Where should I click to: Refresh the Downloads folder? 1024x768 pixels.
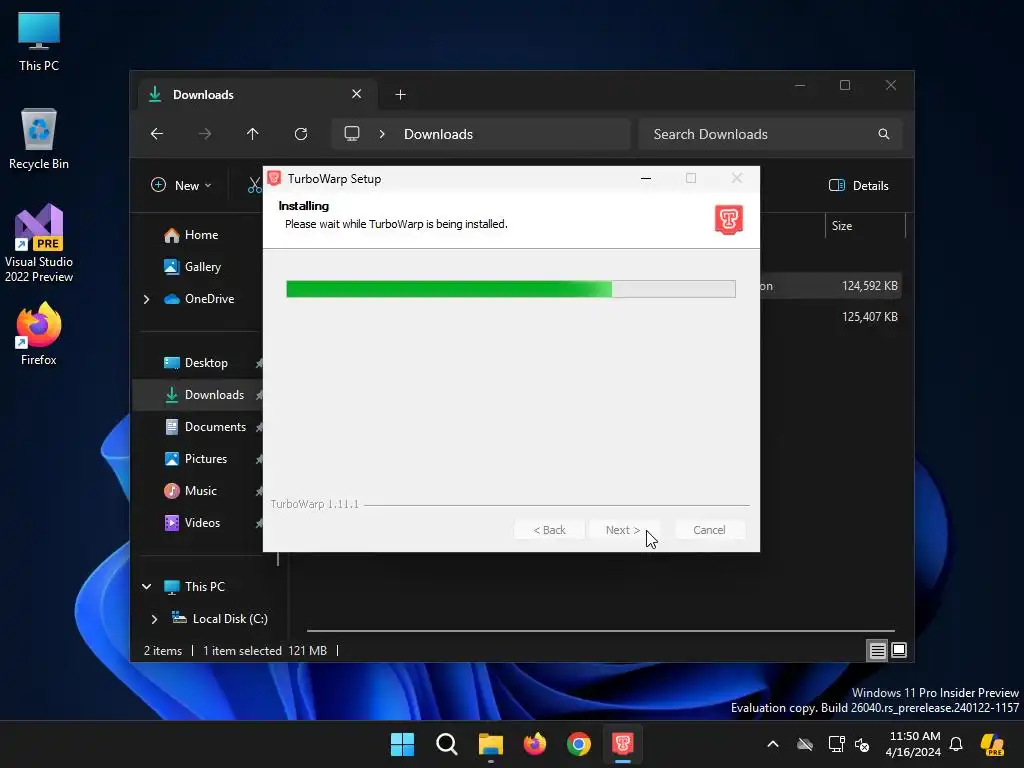pos(300,134)
